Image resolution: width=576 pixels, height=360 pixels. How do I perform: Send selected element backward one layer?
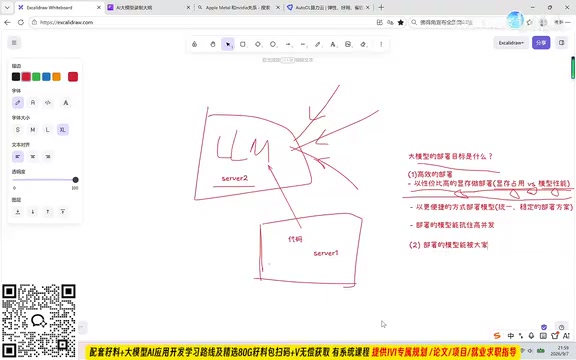[33, 212]
